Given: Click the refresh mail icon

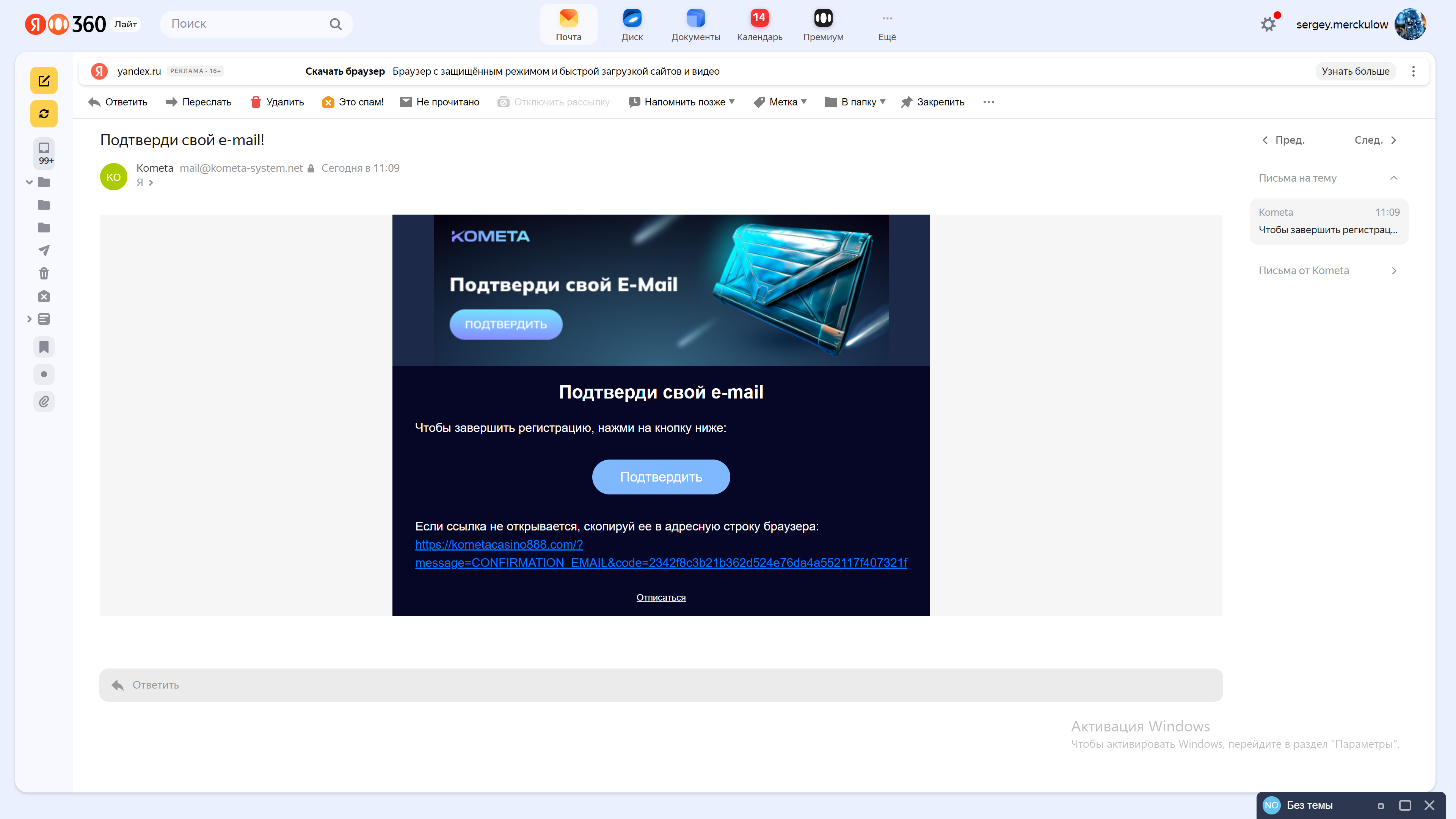Looking at the screenshot, I should [44, 114].
